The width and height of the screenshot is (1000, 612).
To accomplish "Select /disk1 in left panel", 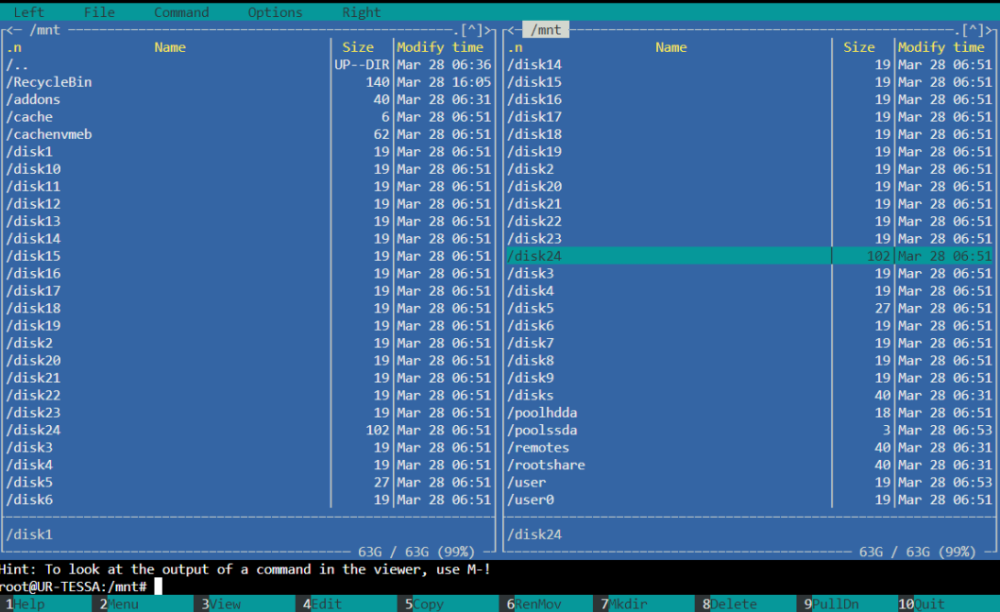I will pos(249,151).
